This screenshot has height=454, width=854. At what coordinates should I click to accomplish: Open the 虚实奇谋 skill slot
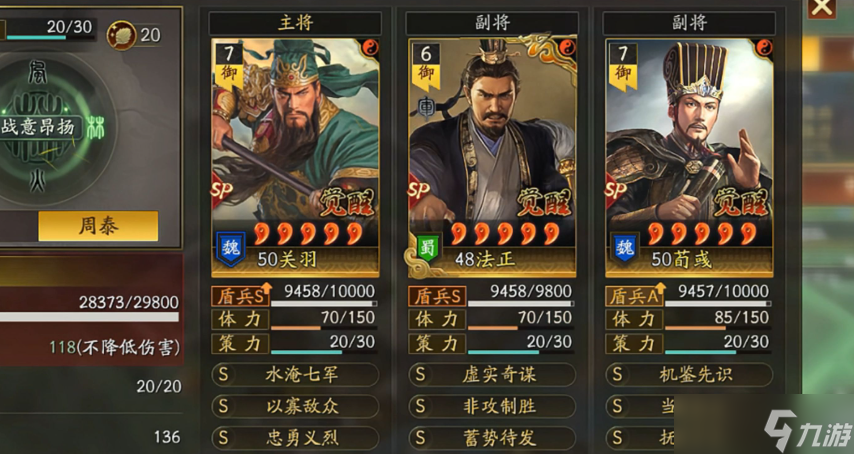[492, 375]
